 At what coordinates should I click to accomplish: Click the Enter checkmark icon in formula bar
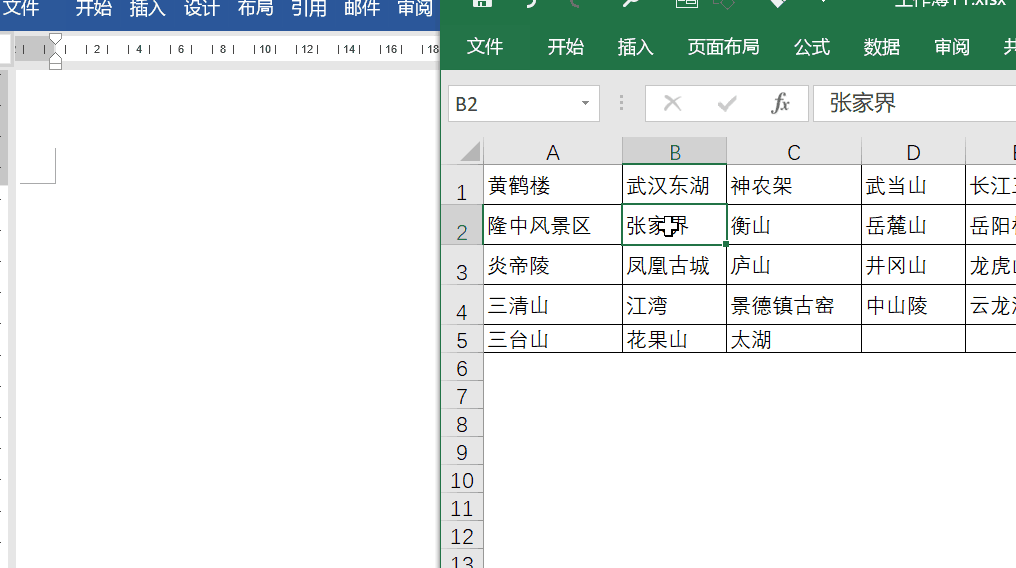[x=727, y=103]
